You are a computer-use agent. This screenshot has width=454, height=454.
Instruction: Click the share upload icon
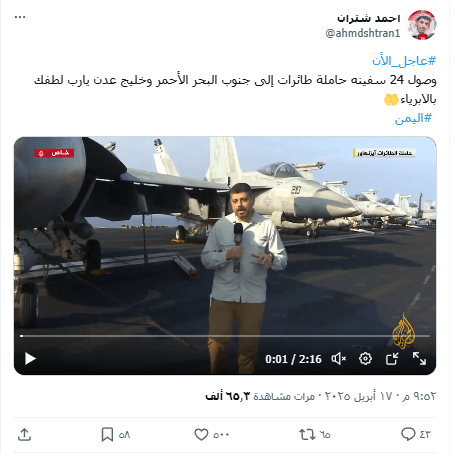(24, 434)
